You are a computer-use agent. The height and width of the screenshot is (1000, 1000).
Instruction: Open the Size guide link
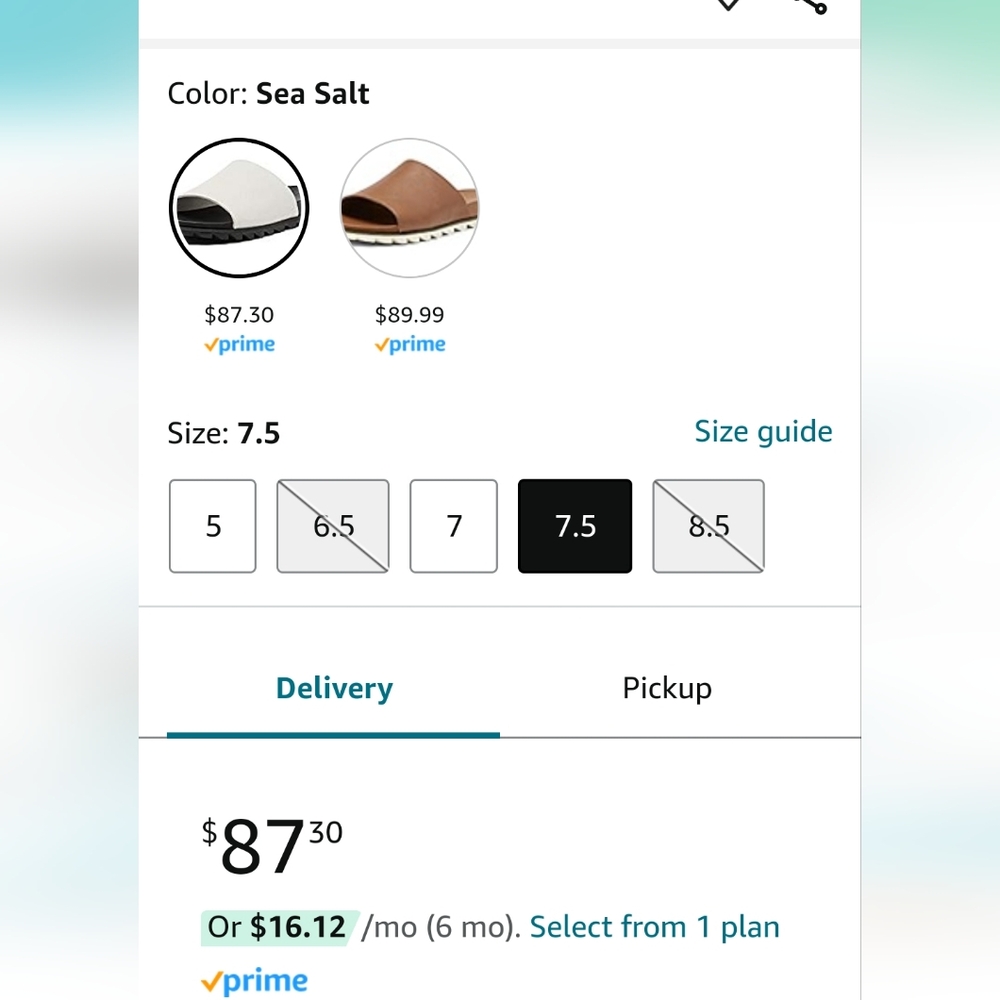point(763,432)
